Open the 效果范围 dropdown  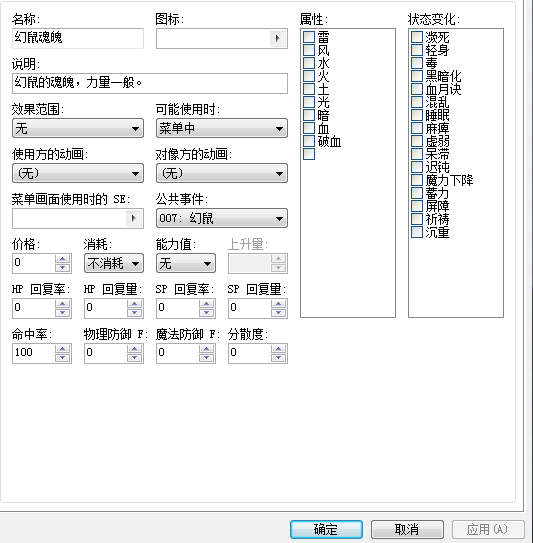[78, 128]
